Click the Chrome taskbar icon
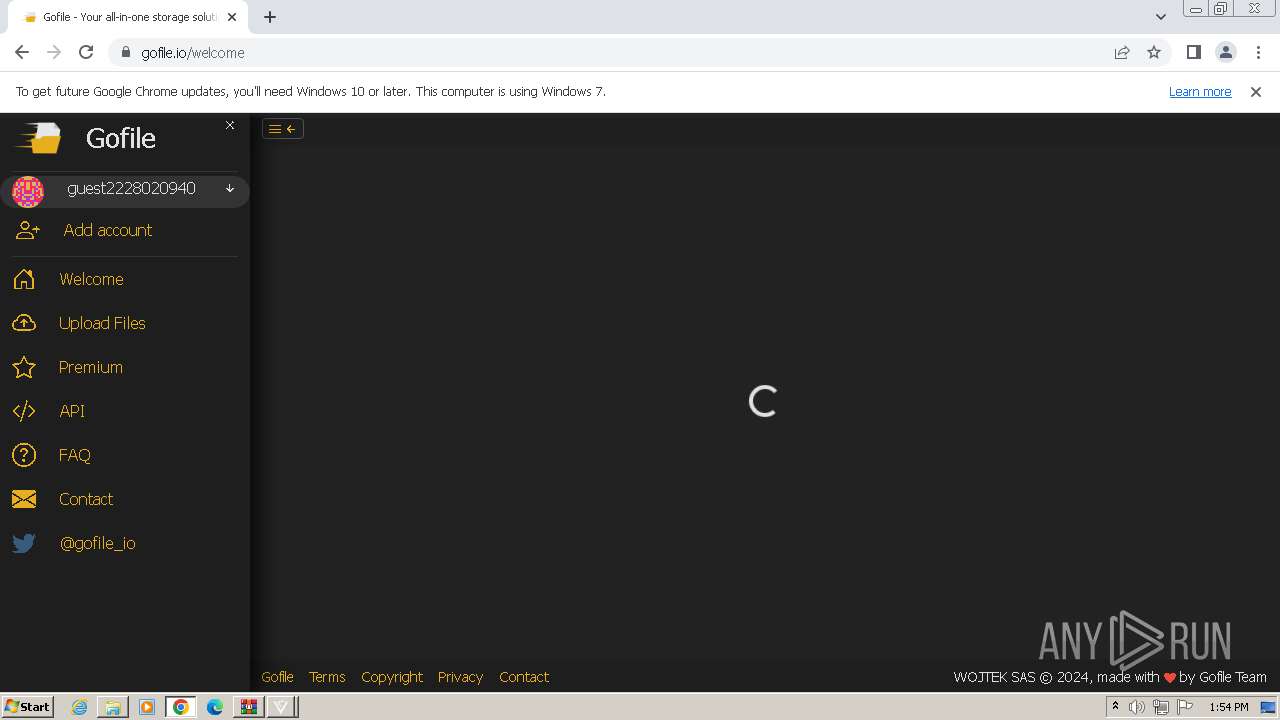This screenshot has width=1280, height=720. click(181, 707)
